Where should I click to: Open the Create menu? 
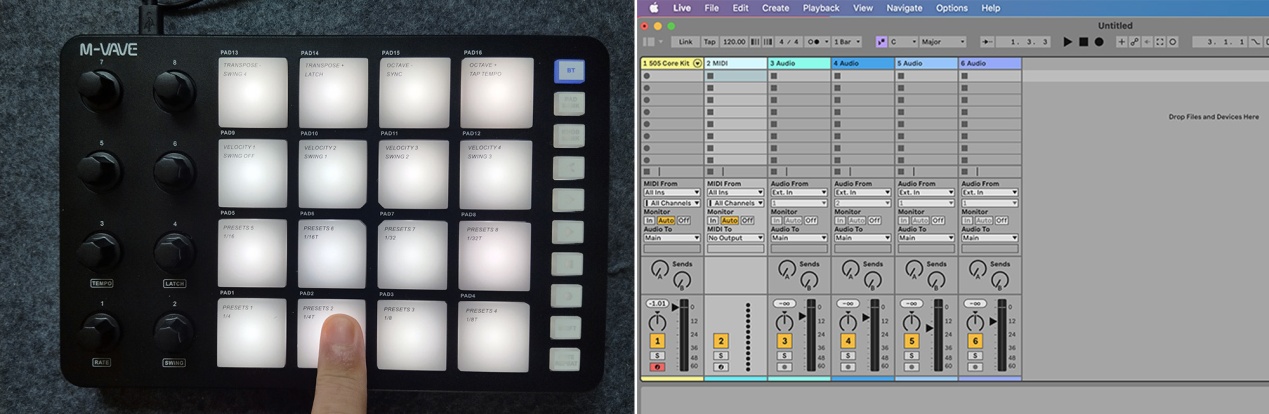pyautogui.click(x=775, y=8)
